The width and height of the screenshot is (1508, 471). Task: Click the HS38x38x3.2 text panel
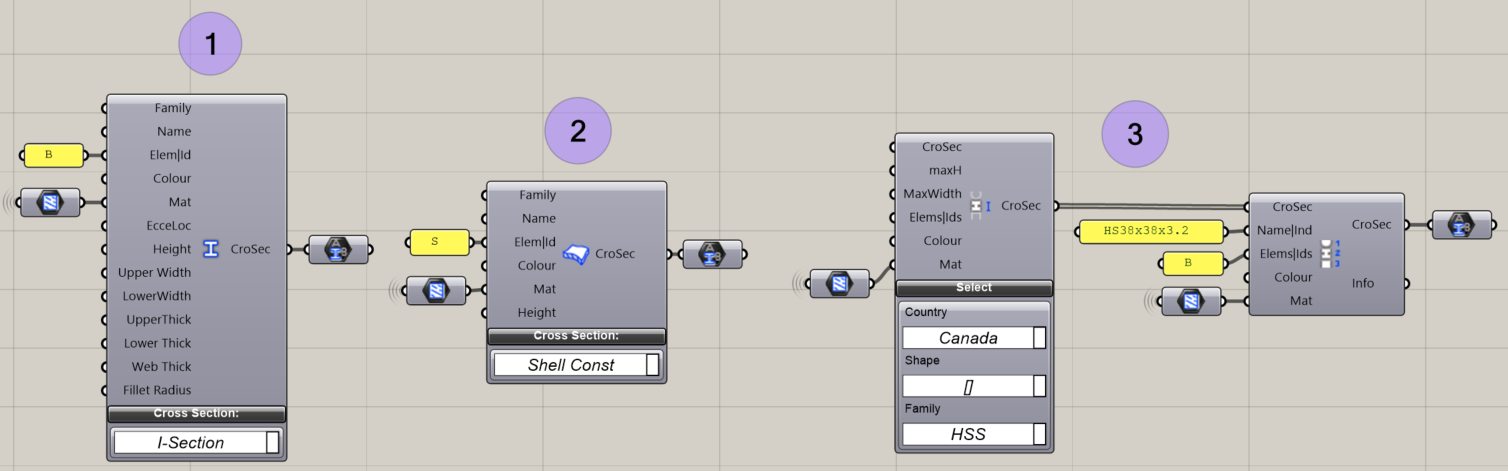(x=1151, y=231)
